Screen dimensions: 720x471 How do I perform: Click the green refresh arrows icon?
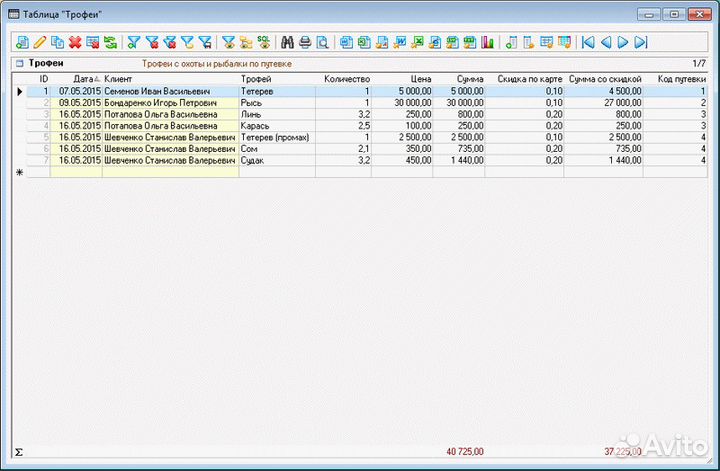[110, 43]
